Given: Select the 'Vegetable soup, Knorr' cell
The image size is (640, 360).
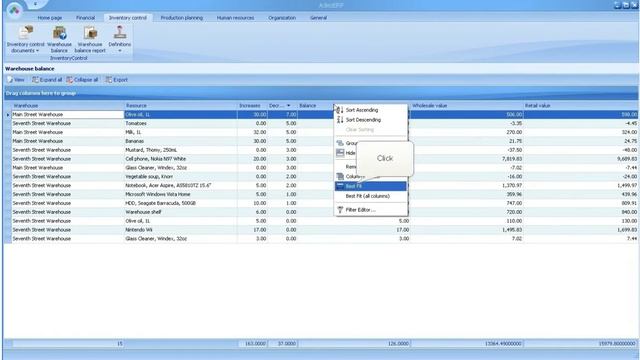Looking at the screenshot, I should (181, 177).
